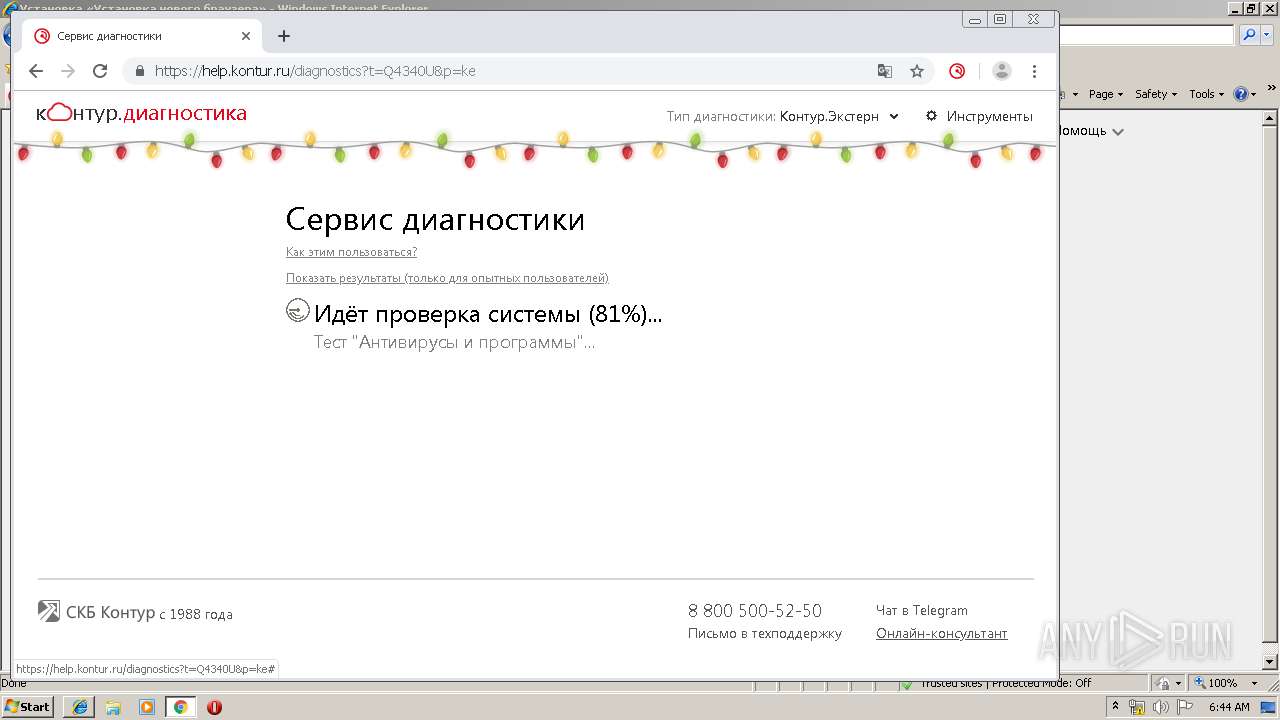Open Чат в Telegram link
The width and height of the screenshot is (1280, 720).
[922, 610]
